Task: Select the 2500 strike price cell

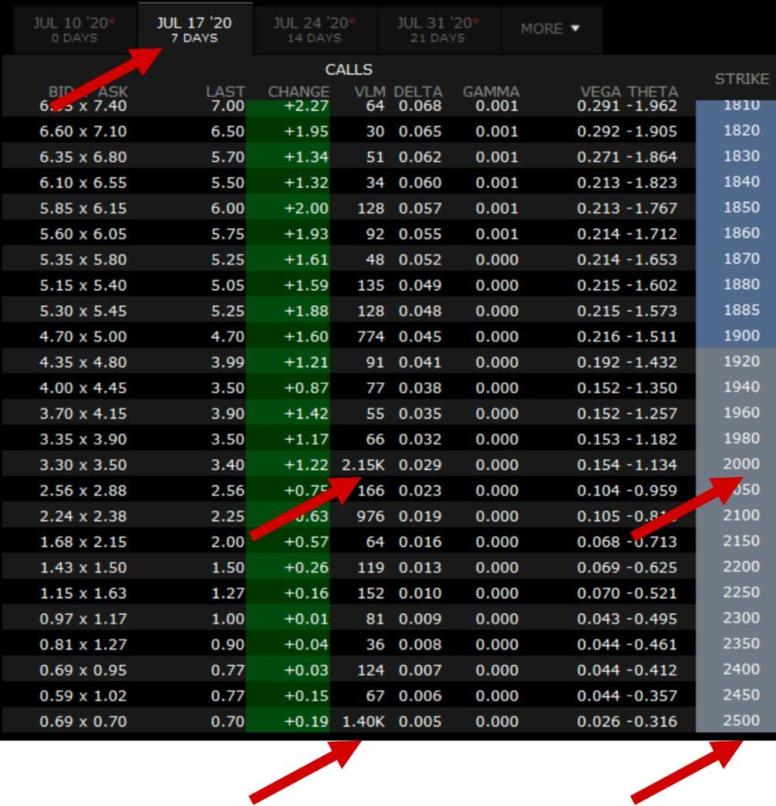Action: click(x=741, y=721)
